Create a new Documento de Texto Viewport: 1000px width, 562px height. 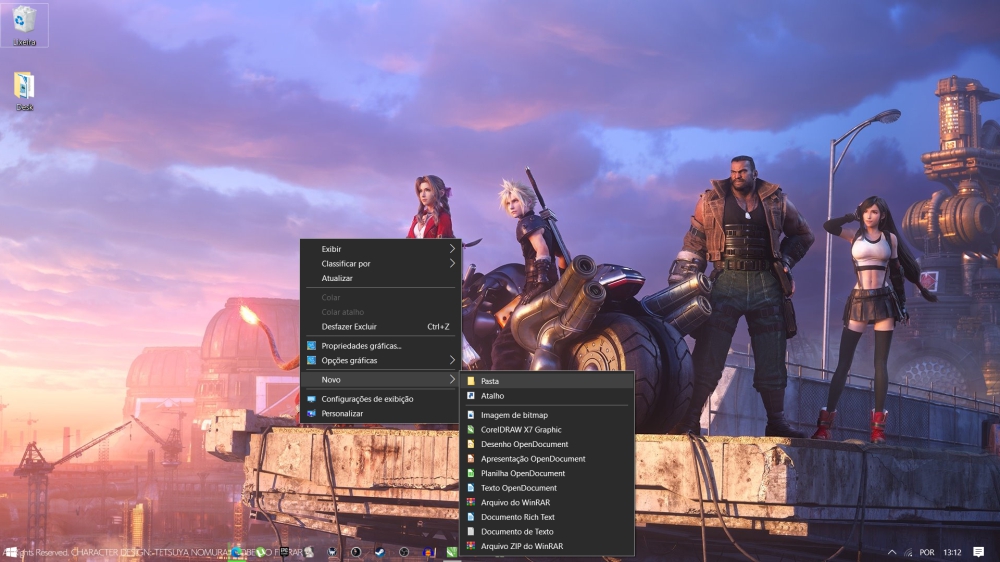pyautogui.click(x=547, y=531)
